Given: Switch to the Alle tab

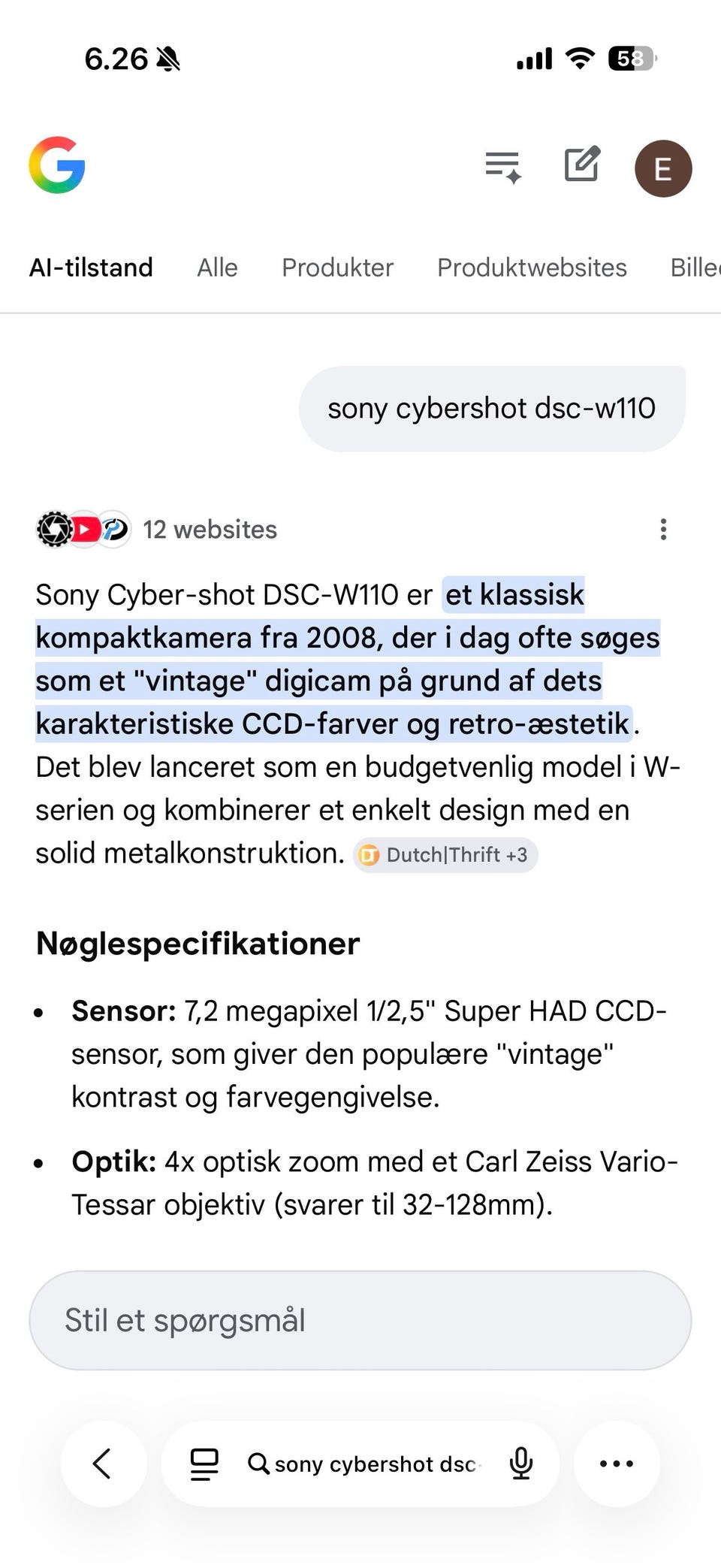Looking at the screenshot, I should point(217,267).
